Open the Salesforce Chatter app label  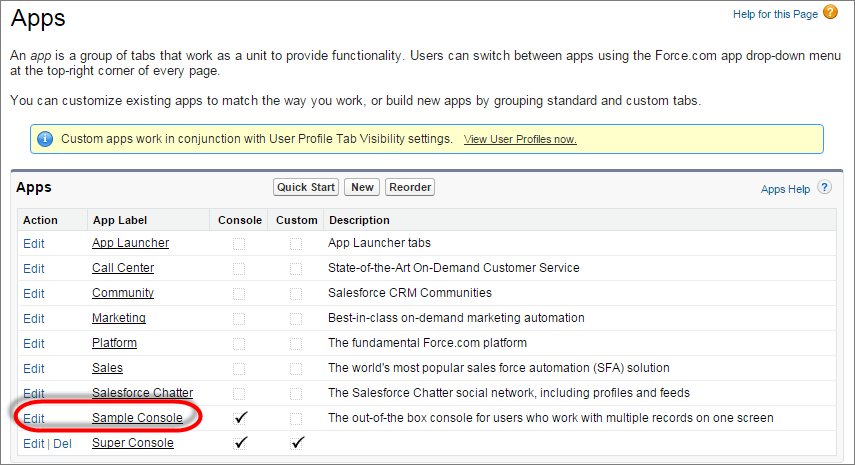(x=142, y=392)
